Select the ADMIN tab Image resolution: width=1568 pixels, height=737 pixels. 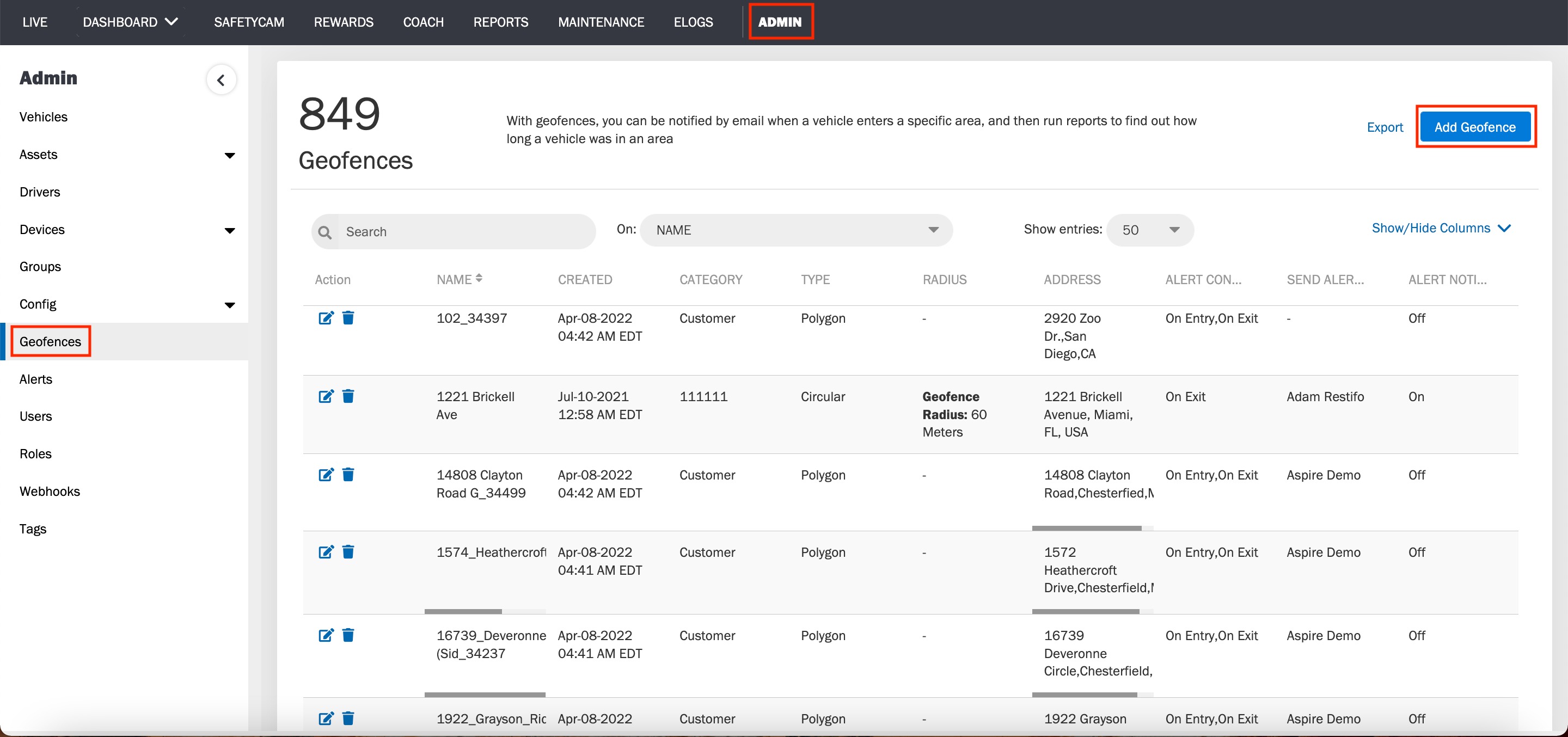click(780, 22)
